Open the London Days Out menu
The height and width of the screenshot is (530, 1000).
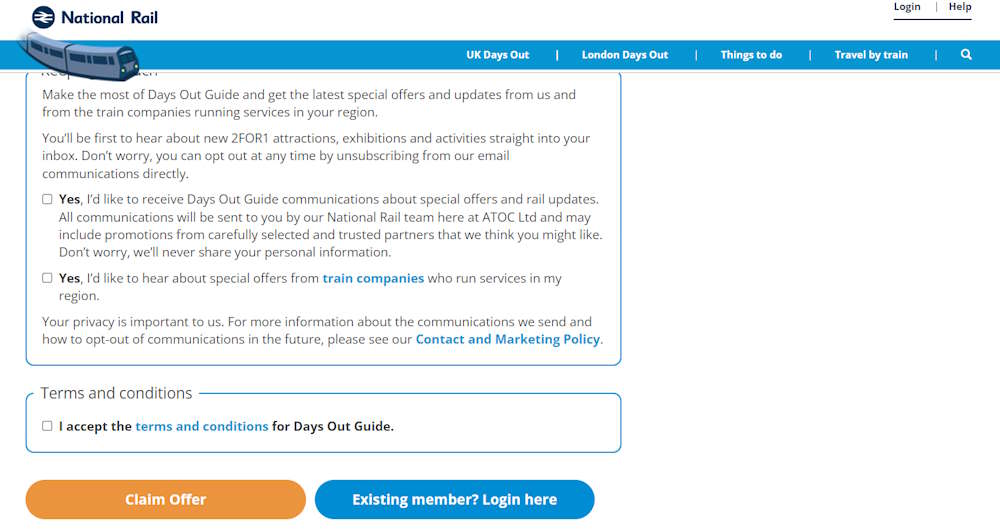coord(624,55)
